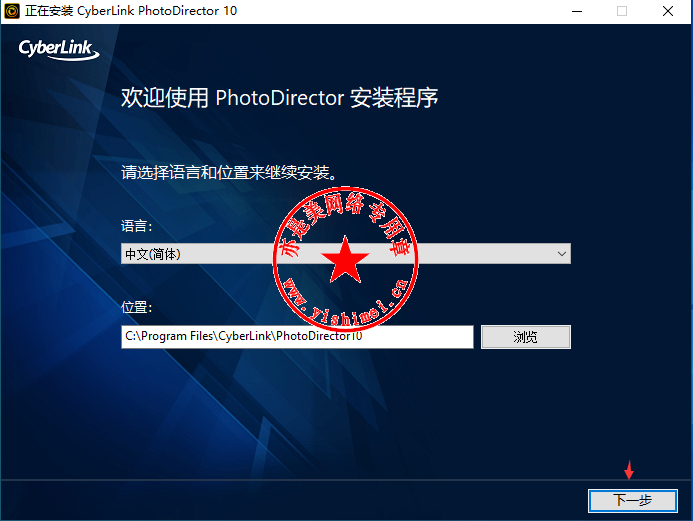Click the 请选择语言和位置来继续安装 text
The height and width of the screenshot is (521, 693).
229,172
